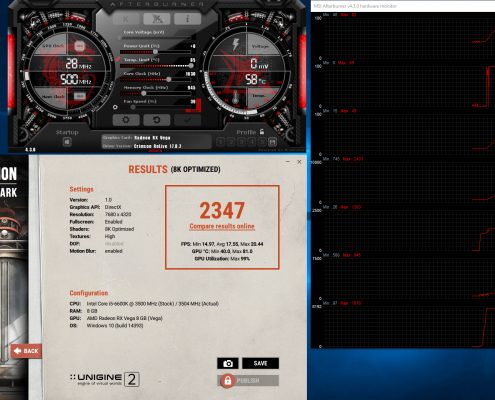Click the Memory Clock slider handle
This screenshot has height=400, width=495.
tap(144, 93)
